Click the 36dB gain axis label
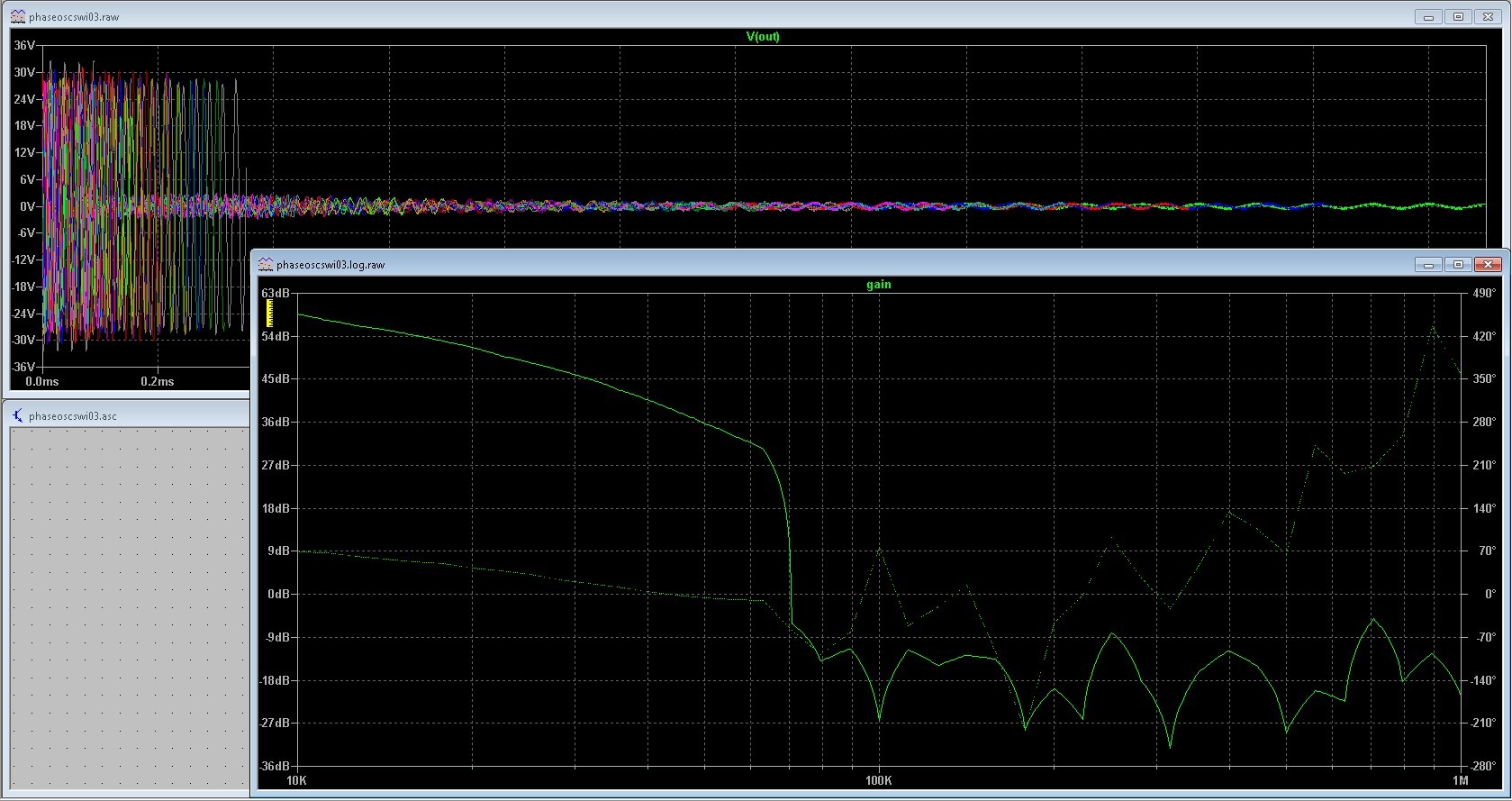This screenshot has width=1512, height=801. [276, 422]
